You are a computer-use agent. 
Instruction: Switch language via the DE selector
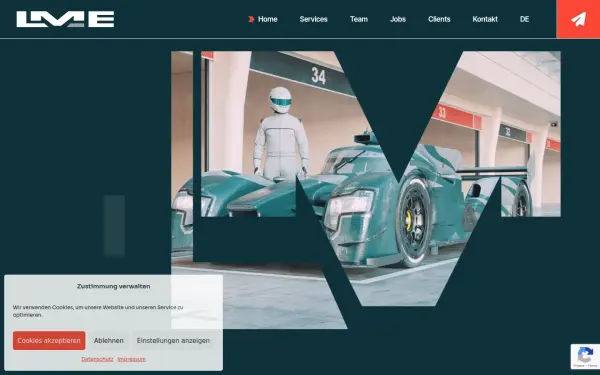click(524, 19)
